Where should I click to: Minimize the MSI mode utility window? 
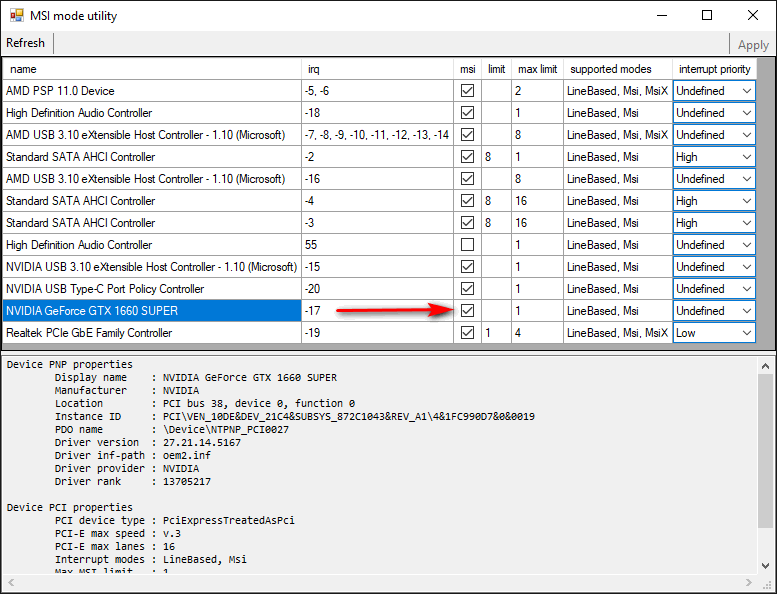(662, 15)
